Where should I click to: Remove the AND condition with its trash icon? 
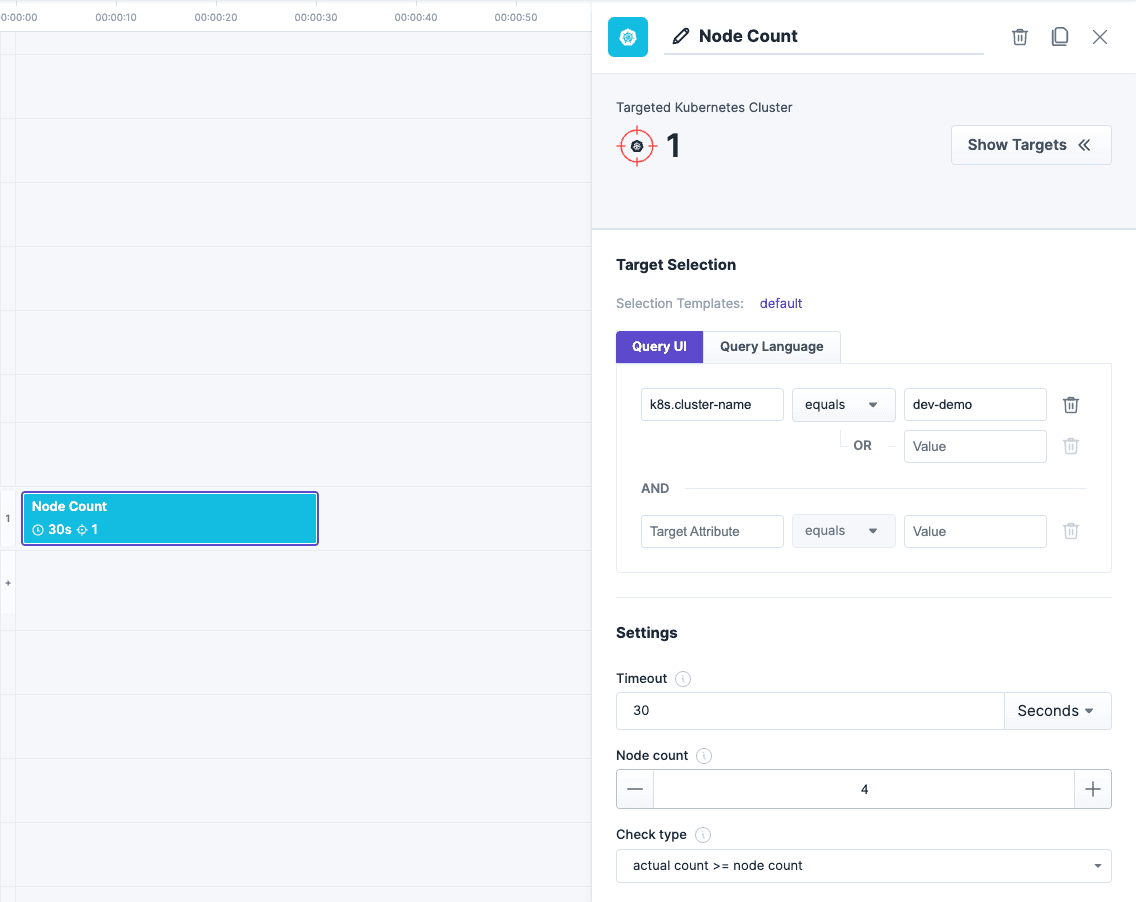1070,531
